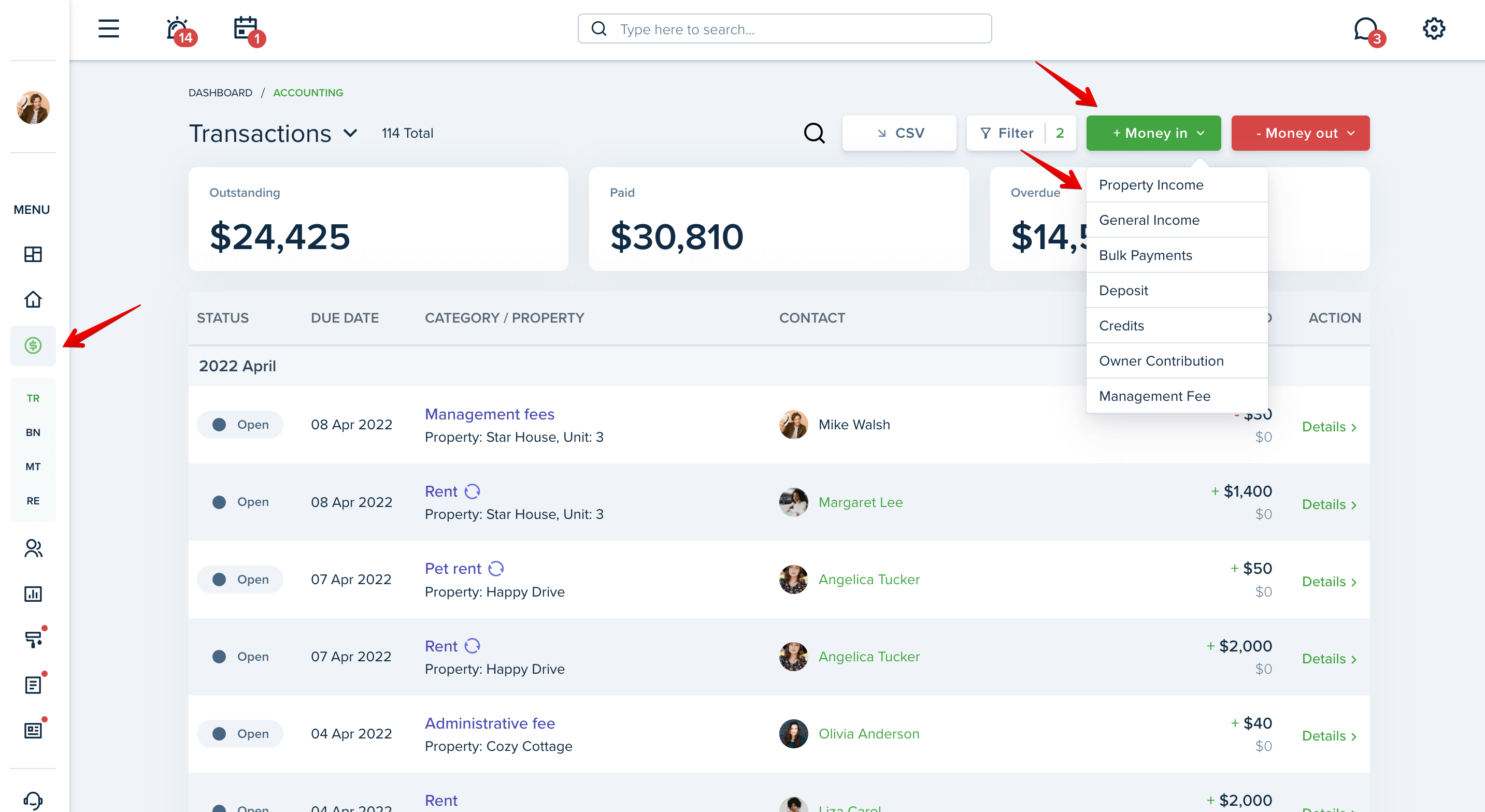View Details for Mike Walsh transaction
Image resolution: width=1485 pixels, height=812 pixels.
pos(1329,427)
